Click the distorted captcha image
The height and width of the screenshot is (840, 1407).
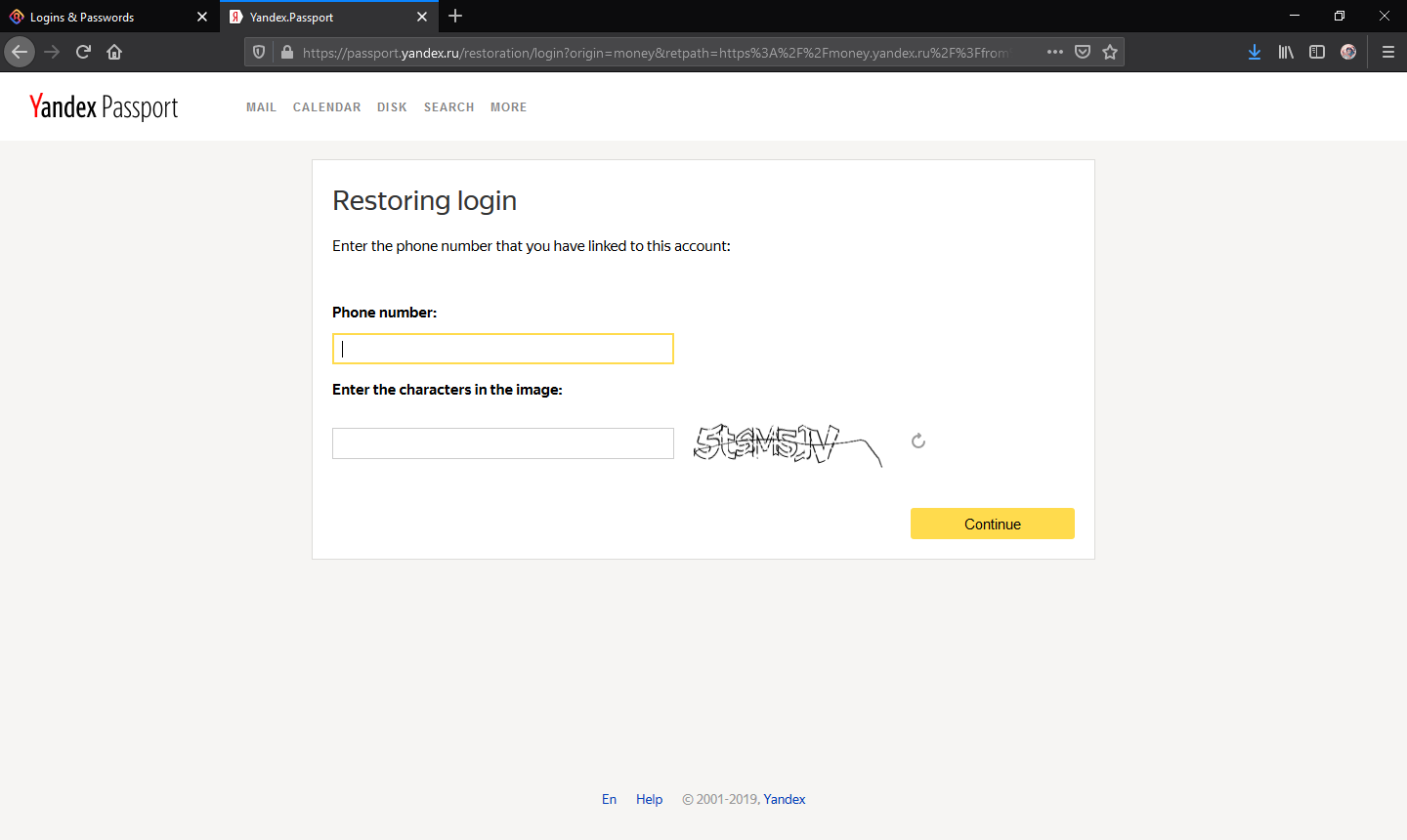click(x=788, y=444)
